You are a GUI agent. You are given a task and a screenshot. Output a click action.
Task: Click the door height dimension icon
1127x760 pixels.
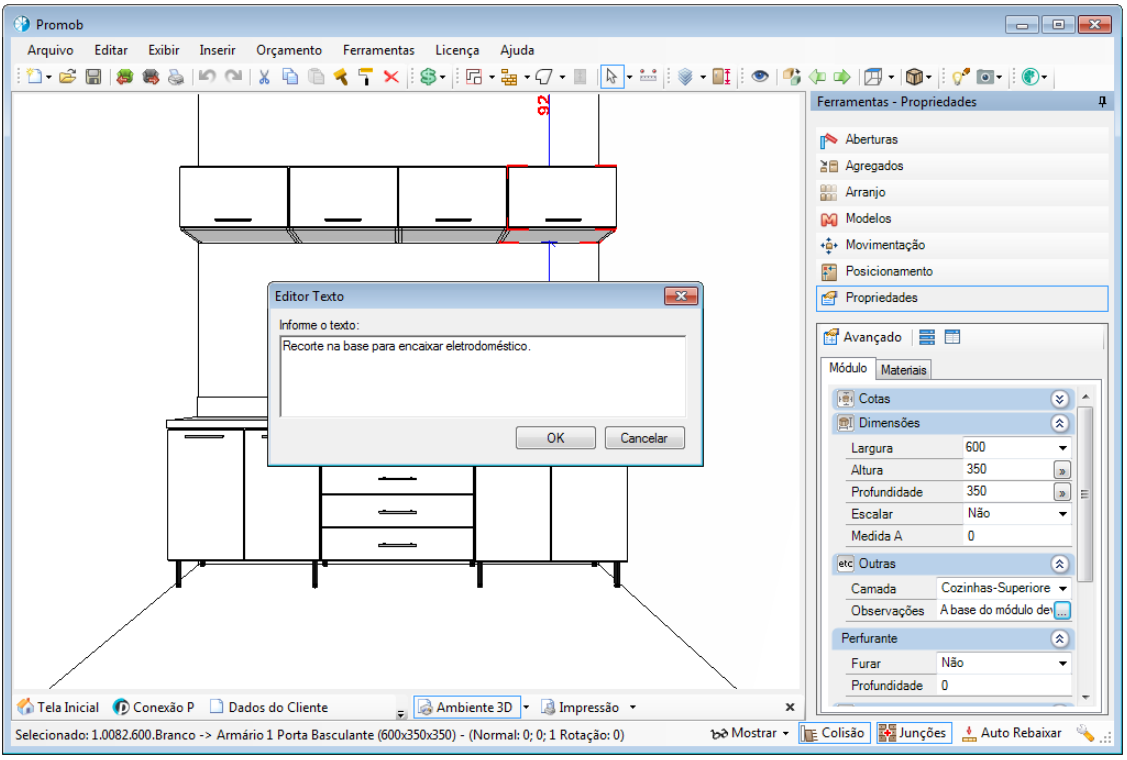(722, 76)
